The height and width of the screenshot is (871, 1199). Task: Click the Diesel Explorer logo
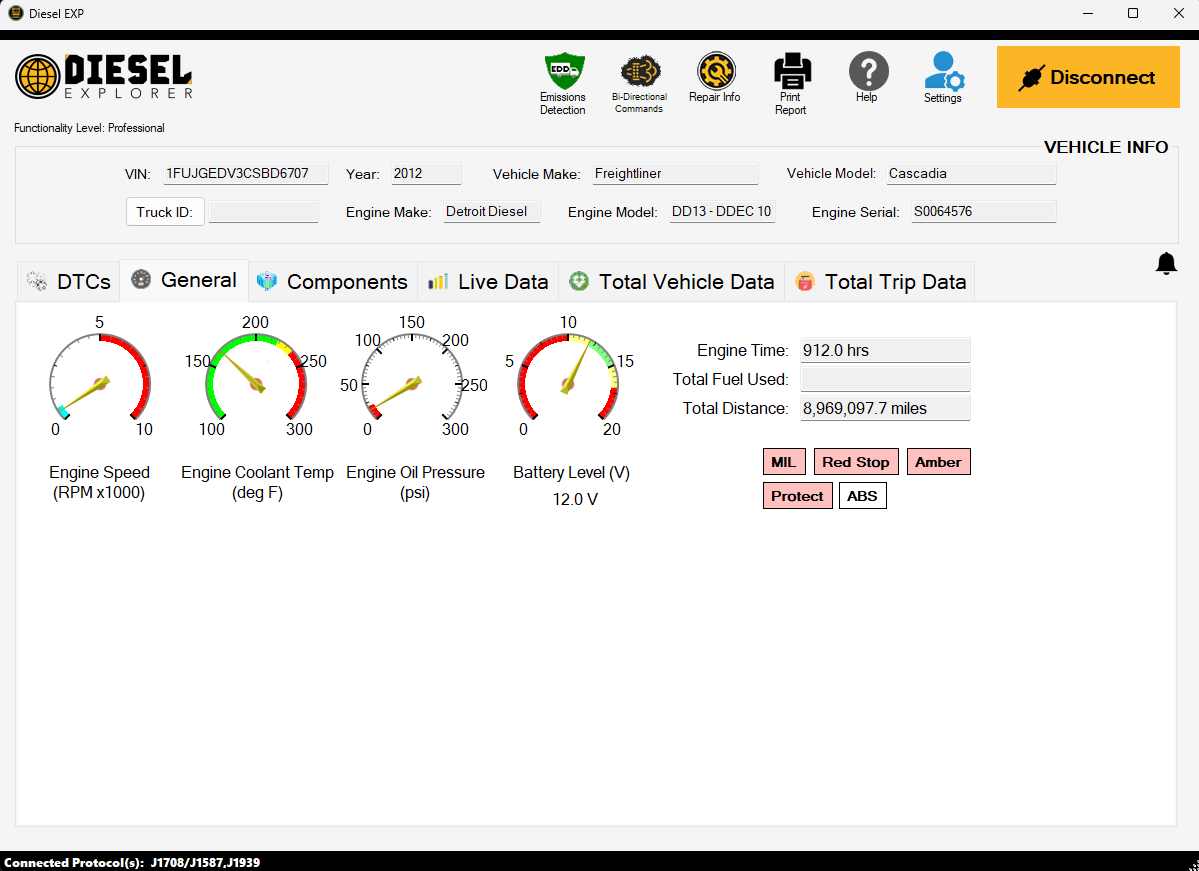pos(104,76)
